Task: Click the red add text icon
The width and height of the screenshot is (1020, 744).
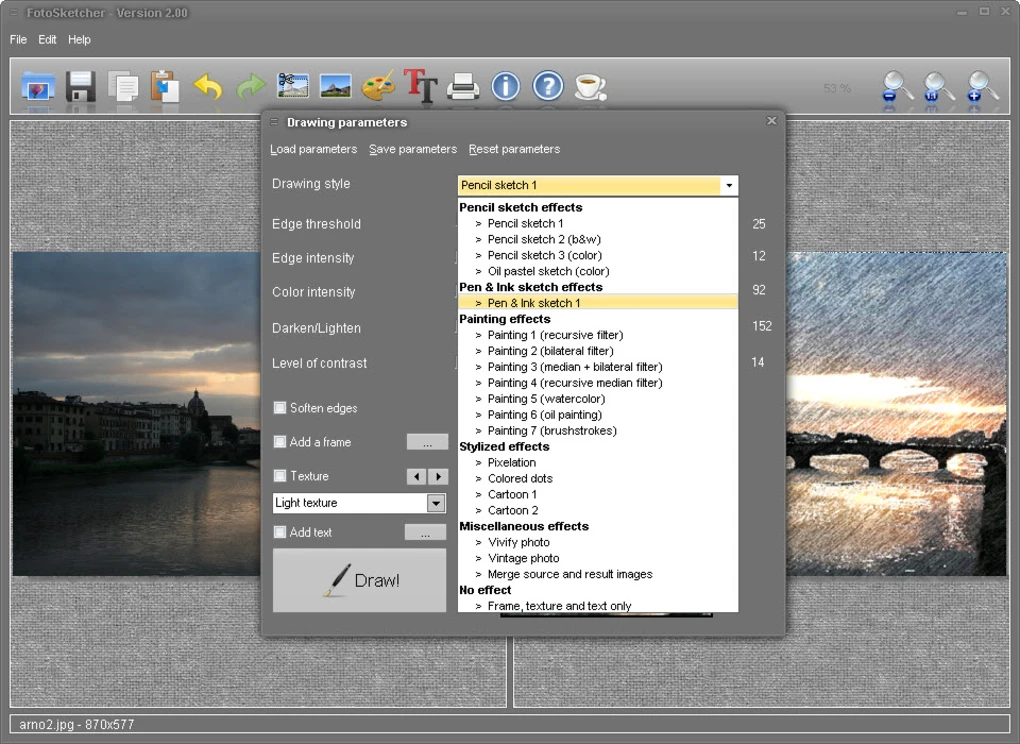Action: [420, 86]
